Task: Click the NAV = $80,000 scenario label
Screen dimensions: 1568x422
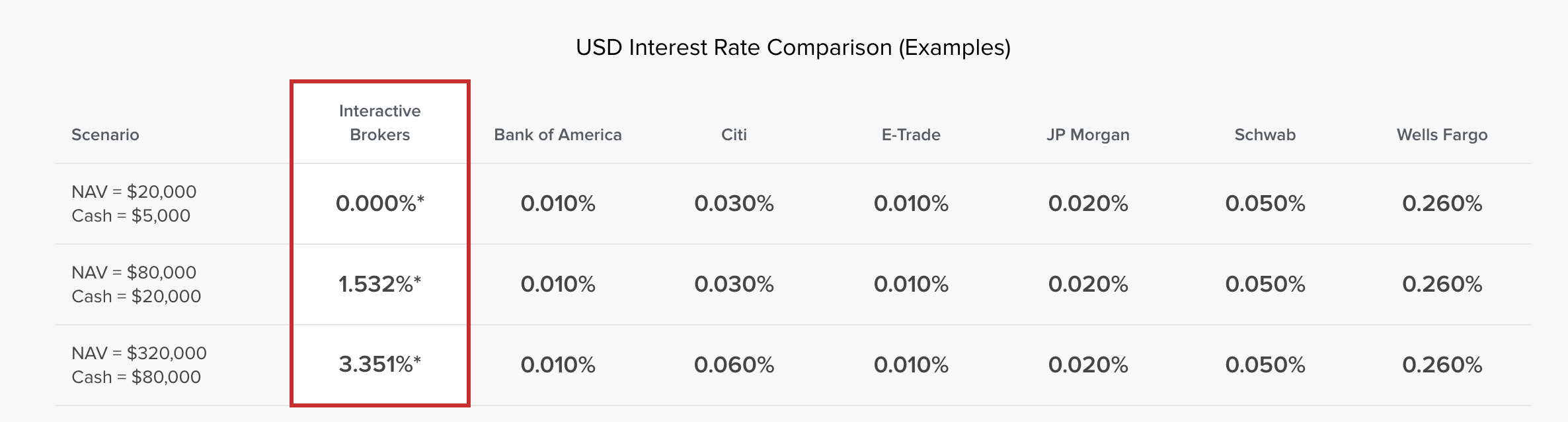Action: [x=134, y=273]
